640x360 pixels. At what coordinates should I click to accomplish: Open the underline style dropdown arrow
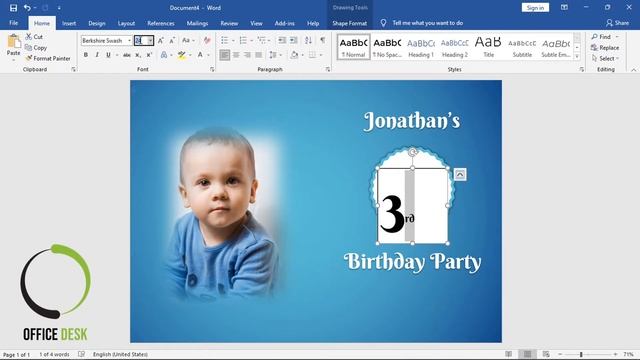coord(117,55)
